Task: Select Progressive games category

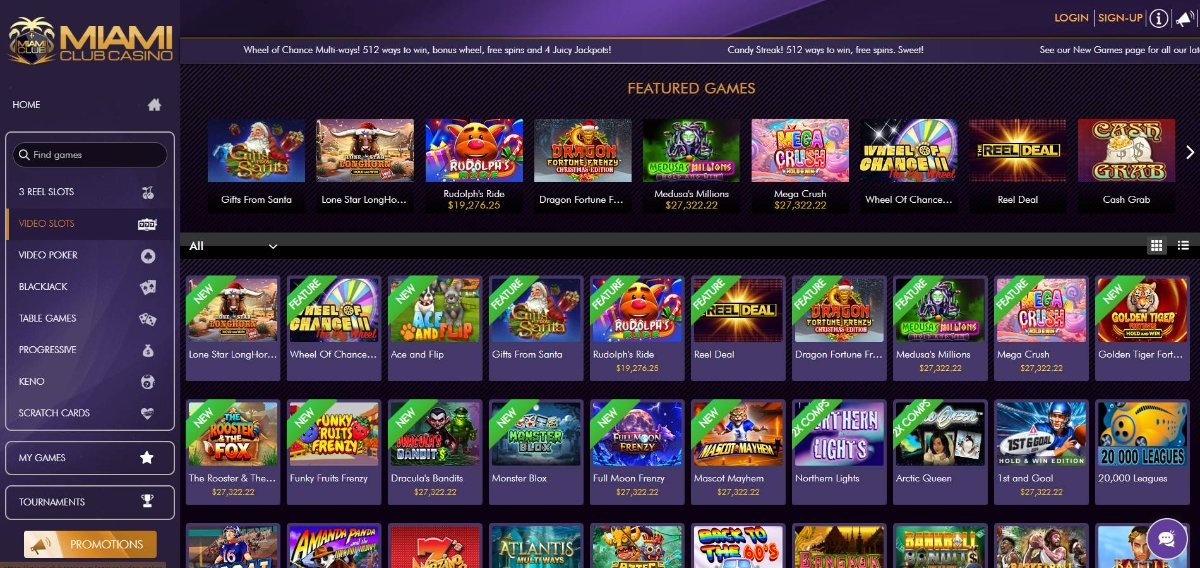Action: pyautogui.click(x=89, y=349)
